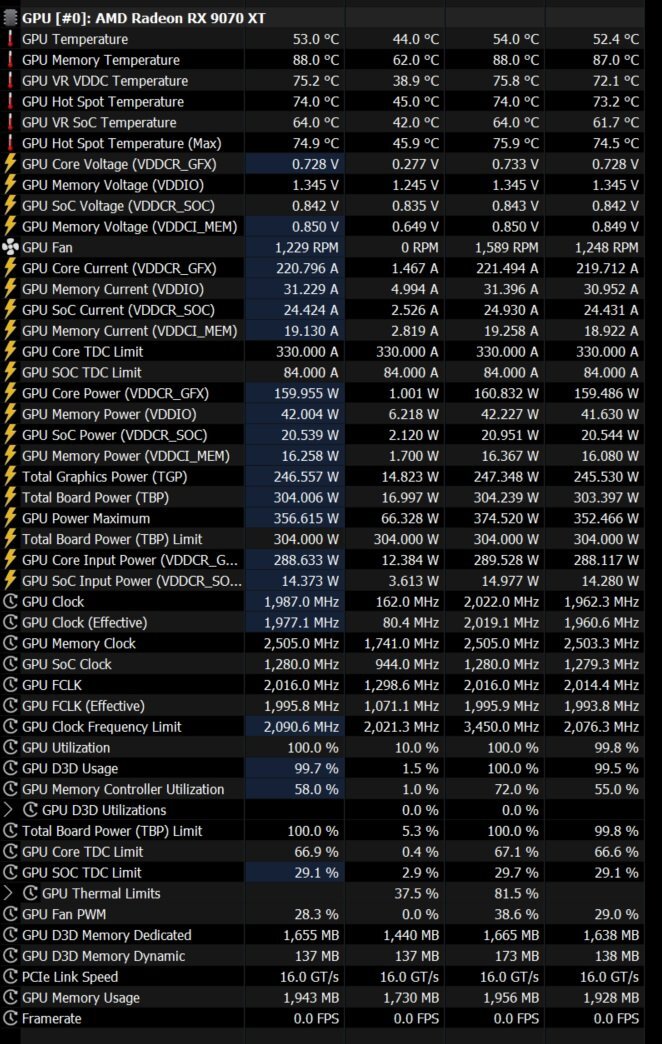
Task: Click the Total Board Power value 304.006 W
Action: (x=306, y=497)
